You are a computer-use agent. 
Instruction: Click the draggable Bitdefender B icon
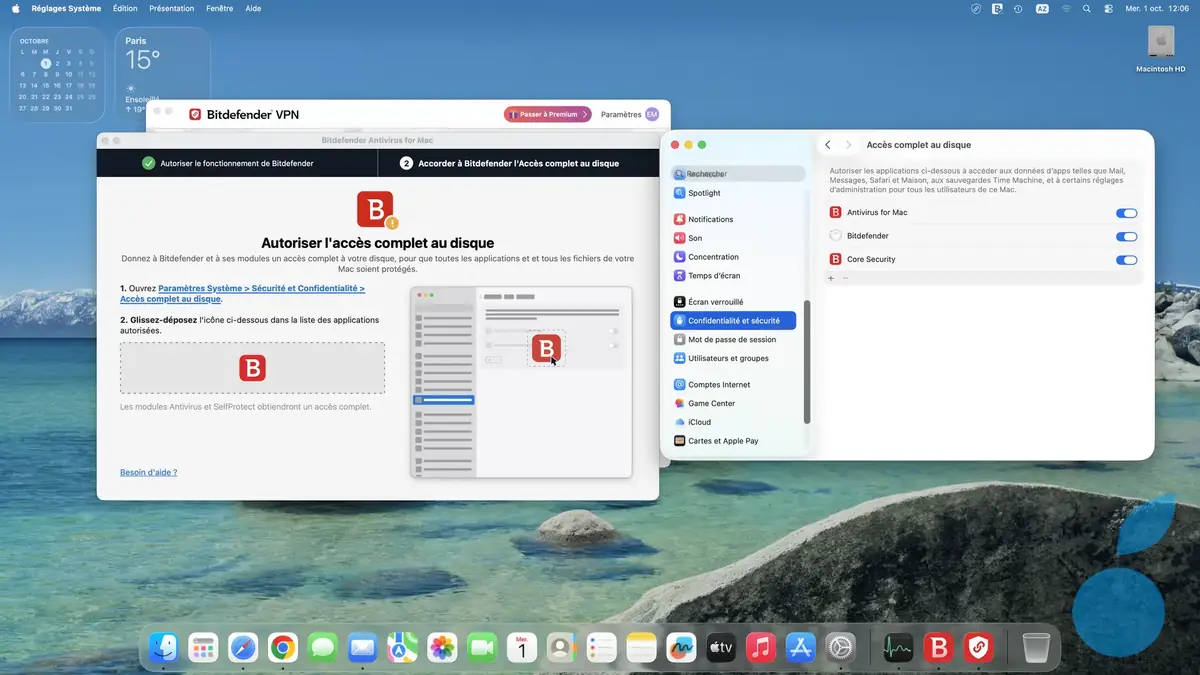(252, 368)
